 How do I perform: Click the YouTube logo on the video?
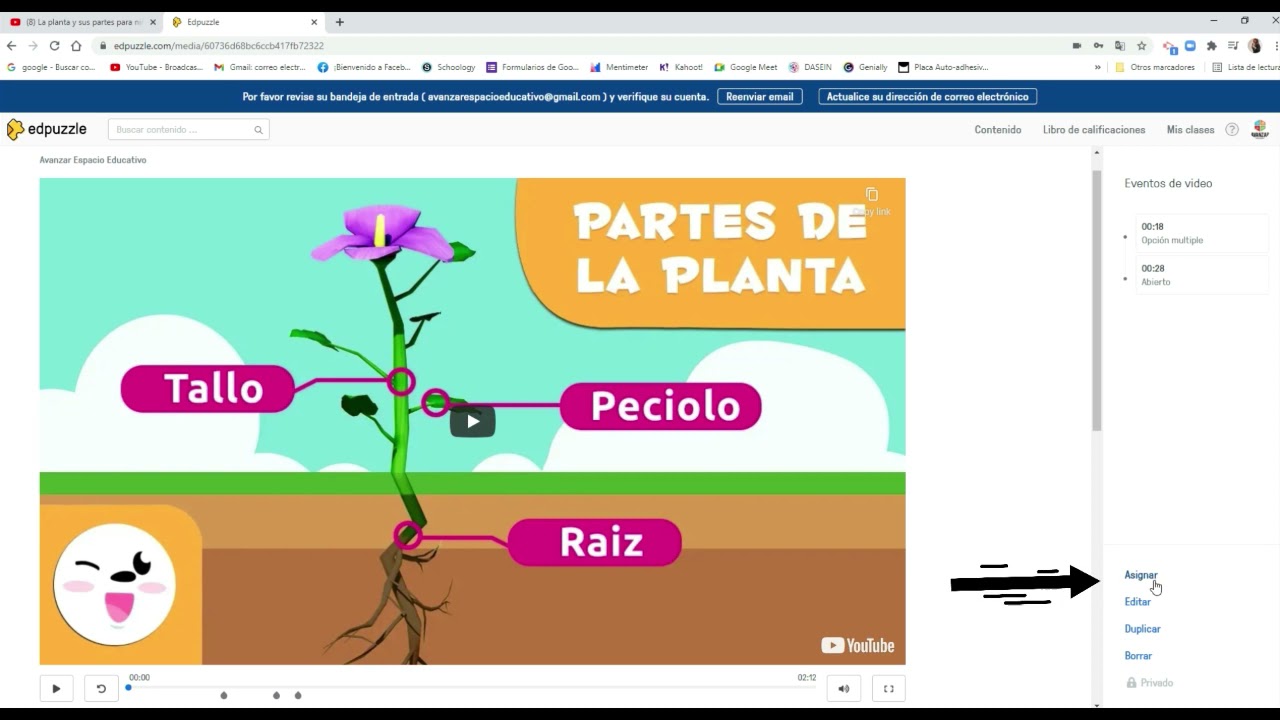point(858,646)
